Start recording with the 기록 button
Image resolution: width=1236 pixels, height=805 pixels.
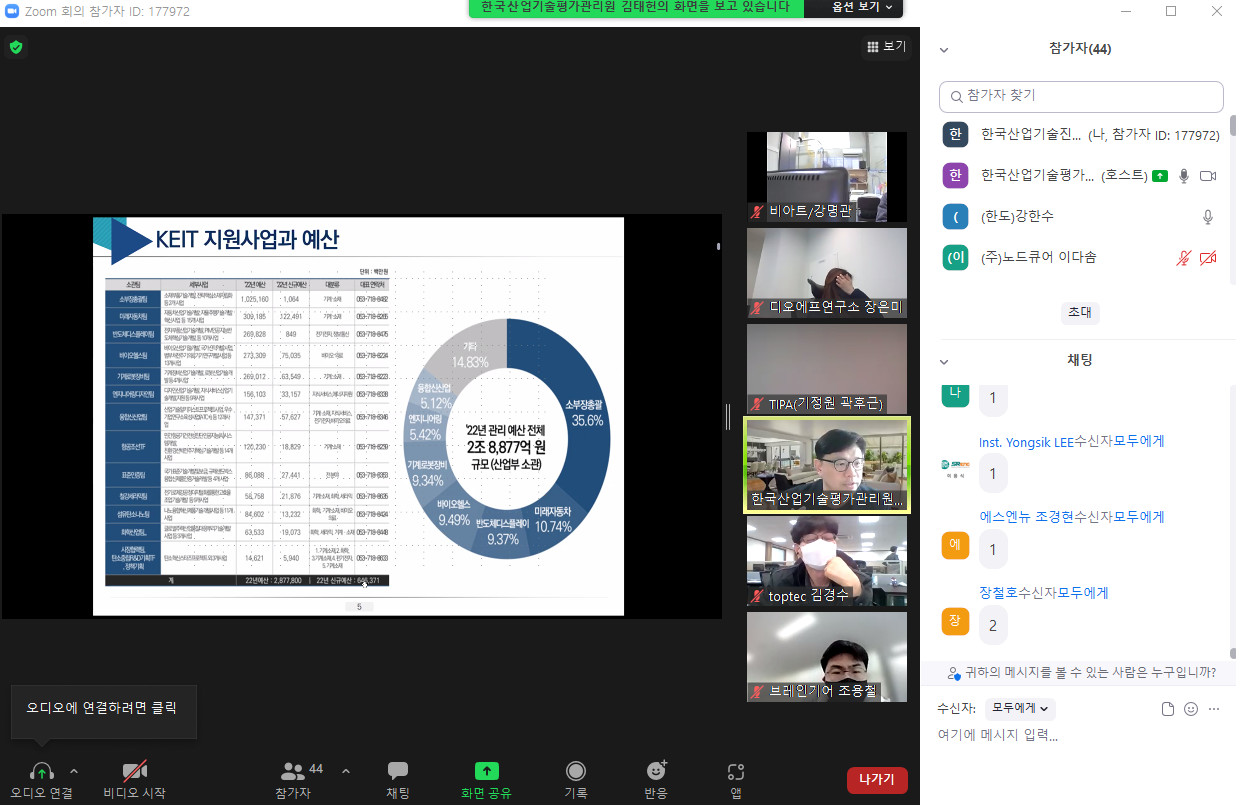click(576, 780)
